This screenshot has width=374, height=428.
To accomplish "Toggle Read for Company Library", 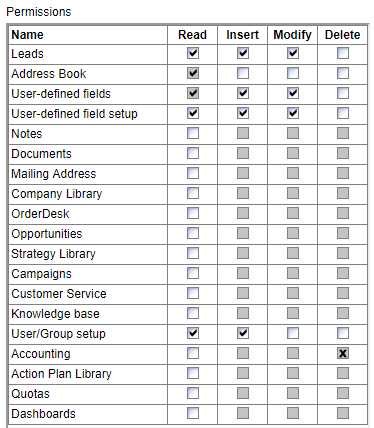I will coord(193,193).
